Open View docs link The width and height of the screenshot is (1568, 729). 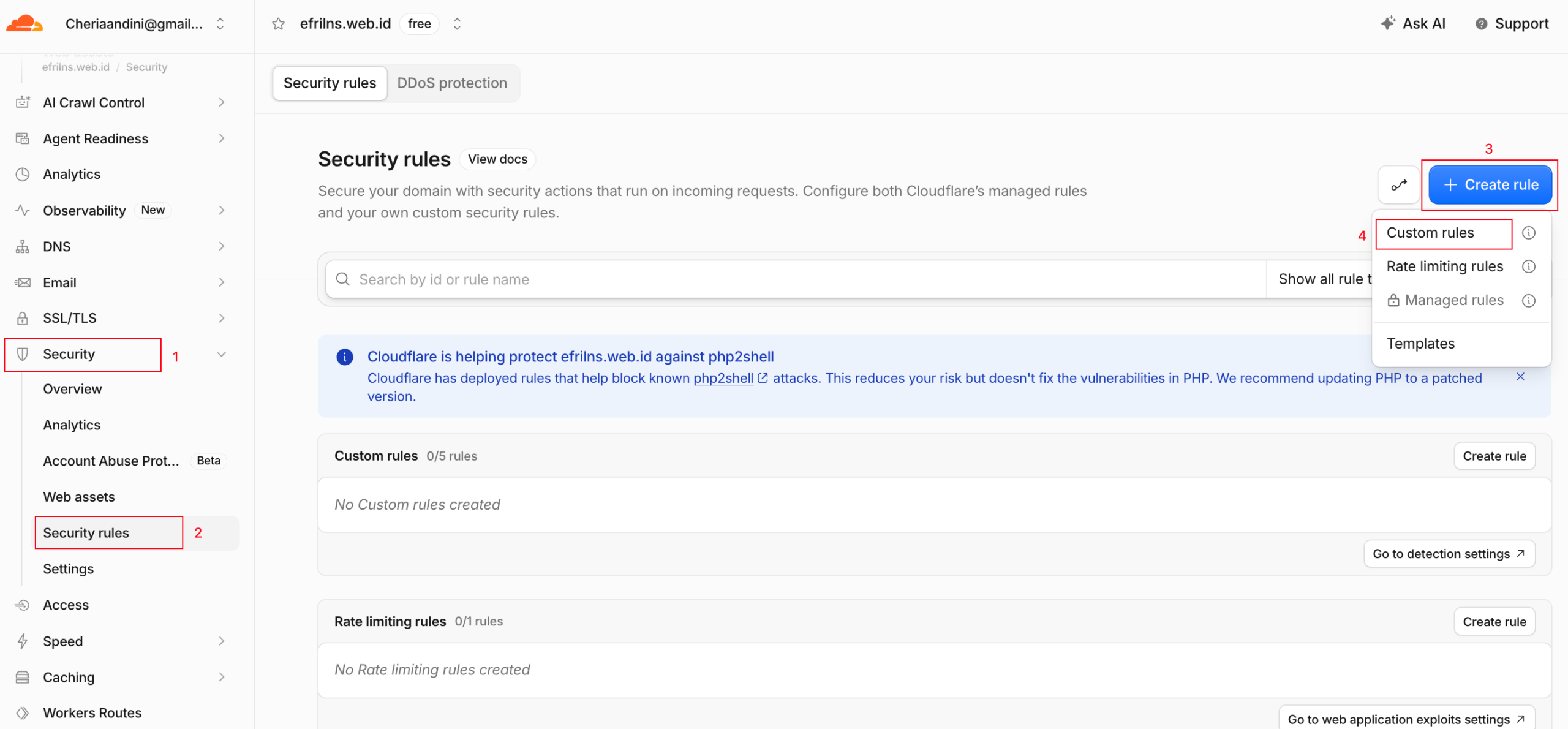pyautogui.click(x=497, y=159)
